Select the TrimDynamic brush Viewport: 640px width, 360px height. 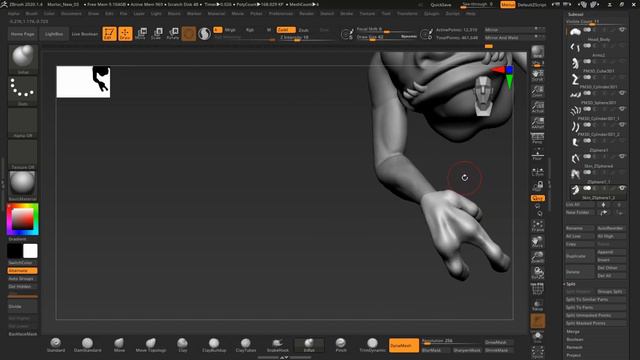pos(372,344)
